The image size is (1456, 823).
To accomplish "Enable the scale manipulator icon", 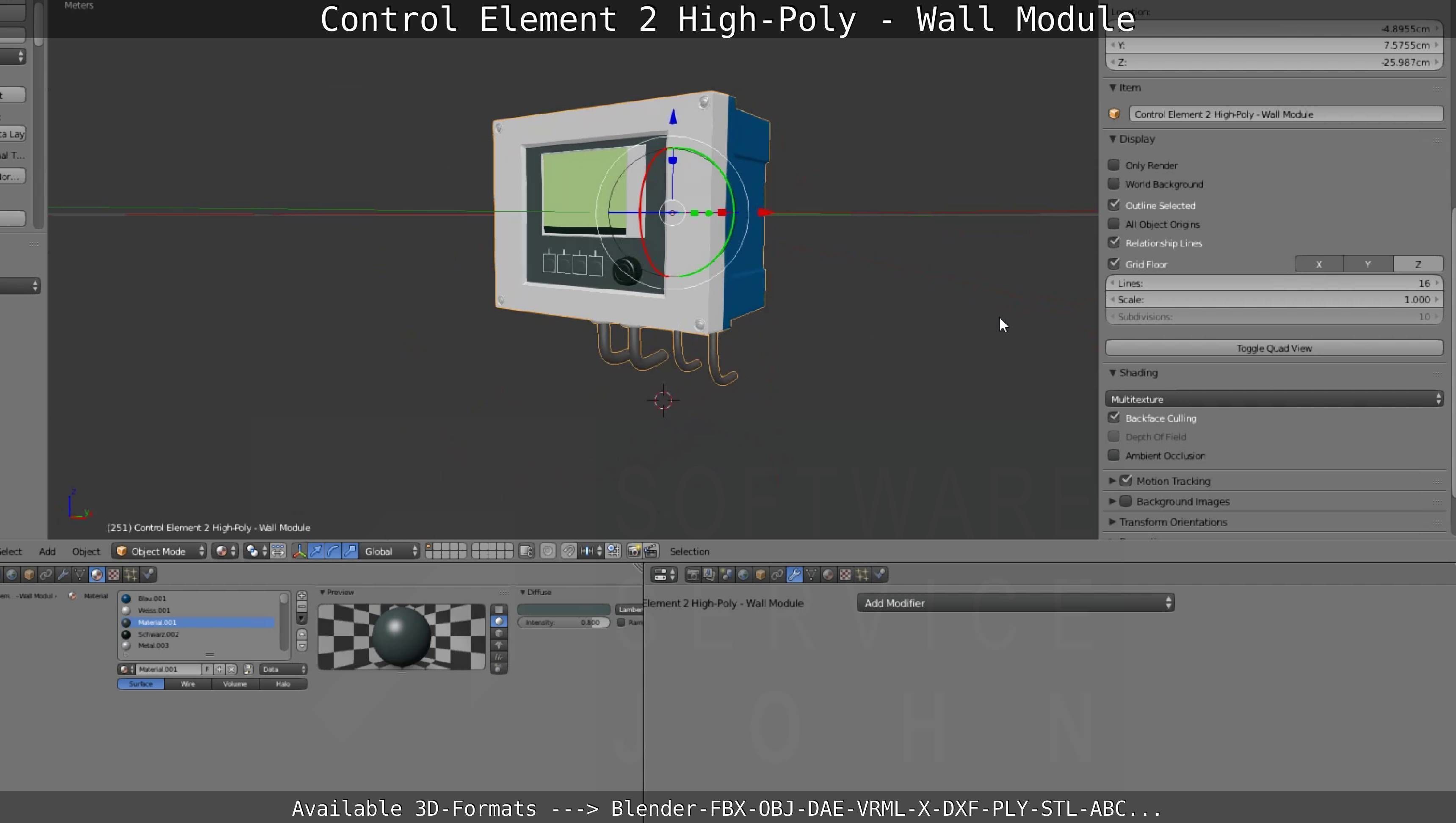I will click(351, 551).
